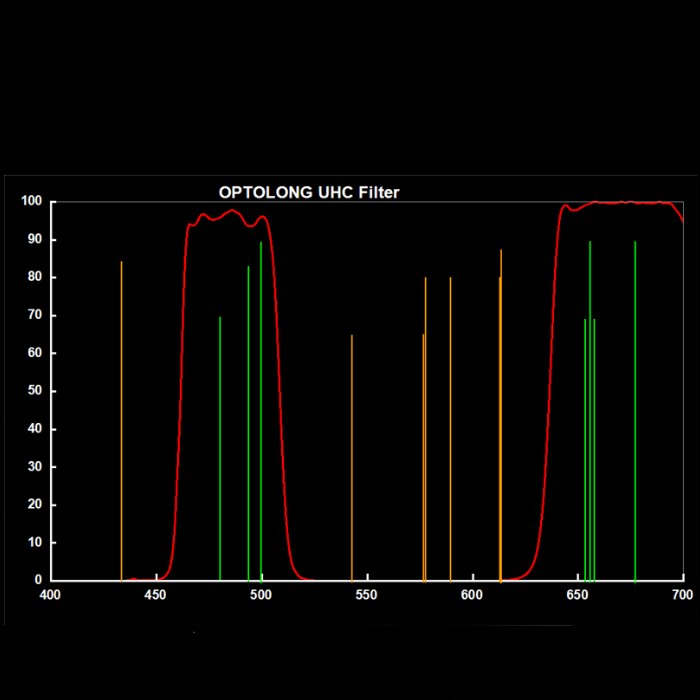The width and height of the screenshot is (700, 700).
Task: Click the 100 label on the vertical axis
Action: (x=31, y=202)
